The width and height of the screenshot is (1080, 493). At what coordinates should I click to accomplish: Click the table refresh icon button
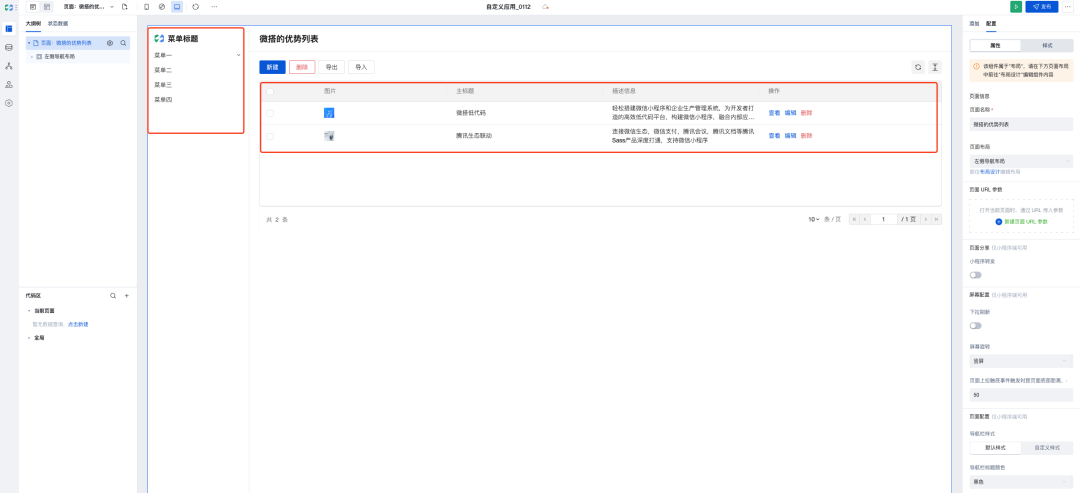point(918,67)
